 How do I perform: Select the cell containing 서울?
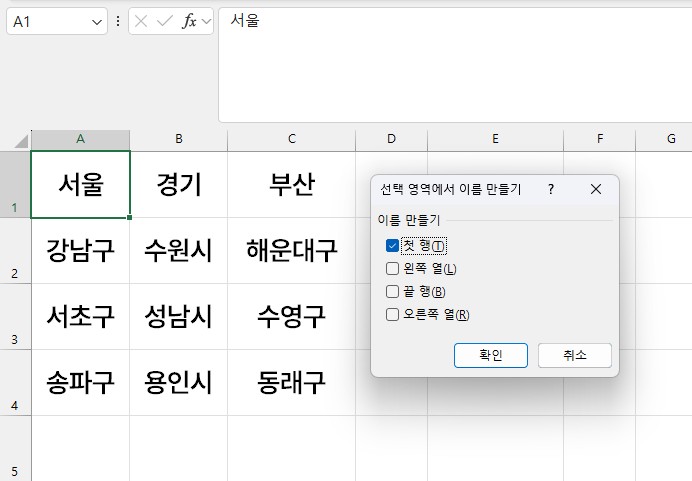80,184
